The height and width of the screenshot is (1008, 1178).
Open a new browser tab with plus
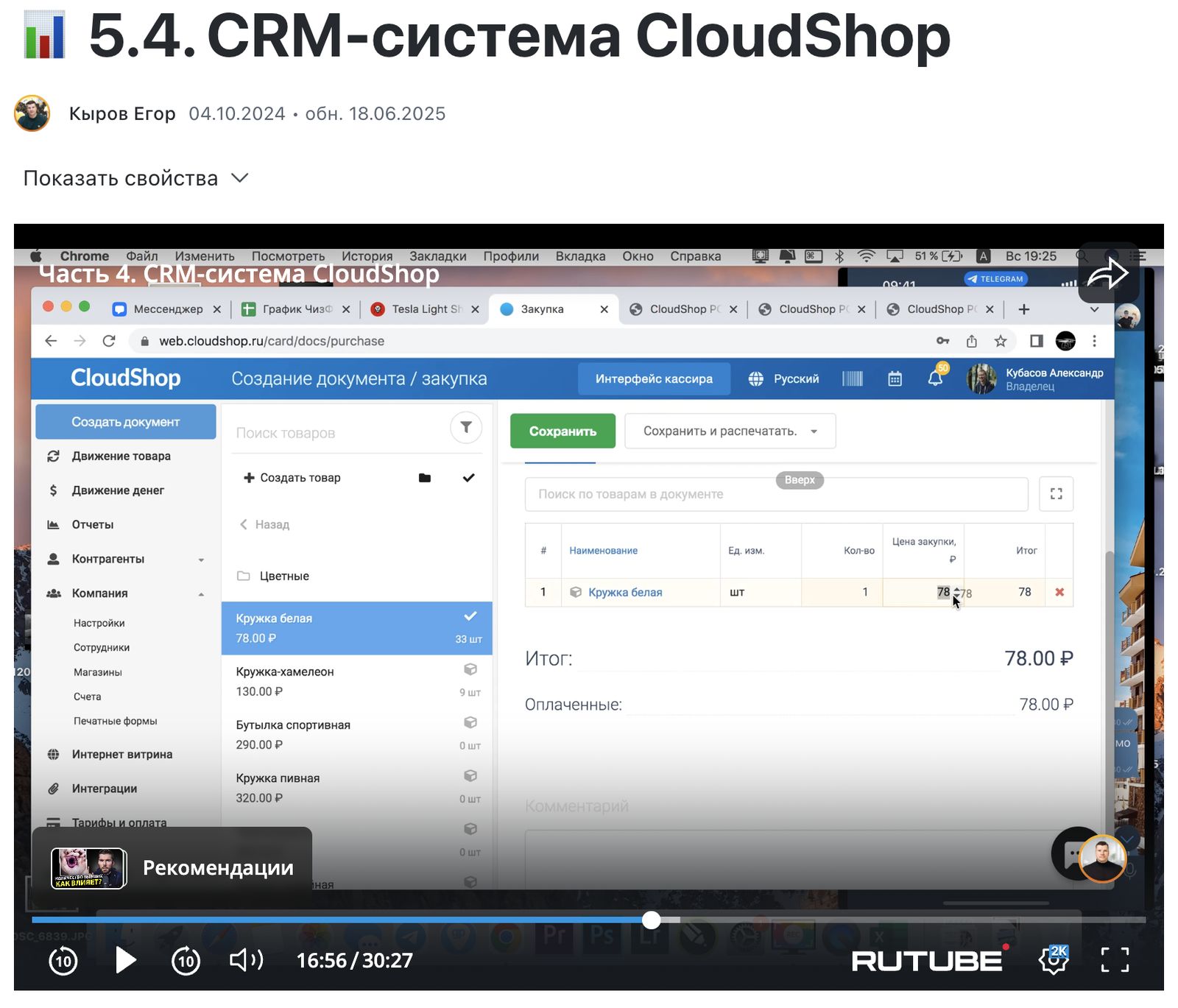click(x=1024, y=309)
